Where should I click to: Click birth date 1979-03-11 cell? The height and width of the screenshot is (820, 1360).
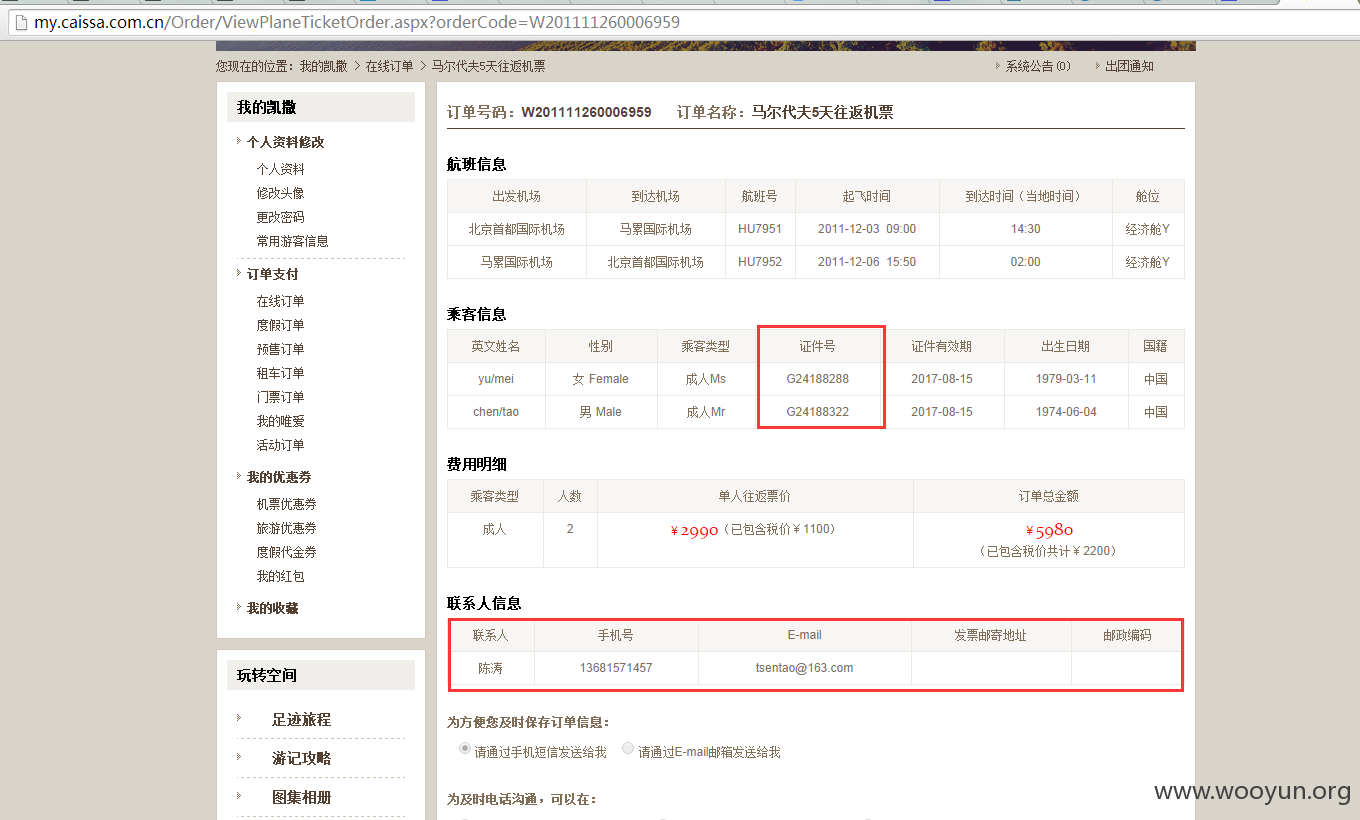[1066, 379]
